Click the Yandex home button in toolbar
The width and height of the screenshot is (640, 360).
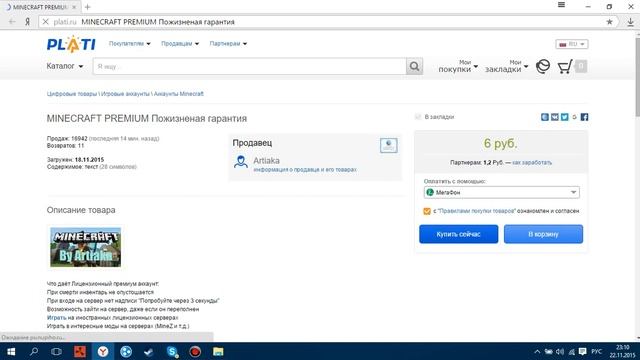point(27,22)
